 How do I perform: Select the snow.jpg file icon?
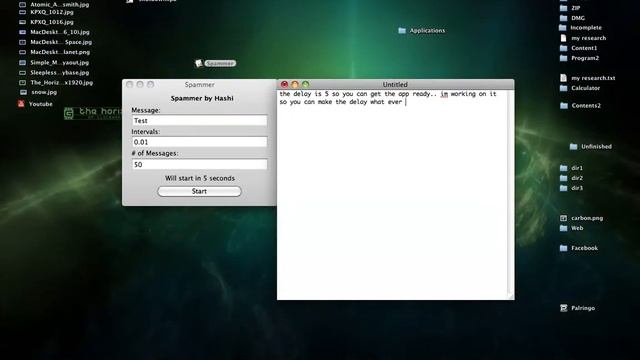[23, 92]
